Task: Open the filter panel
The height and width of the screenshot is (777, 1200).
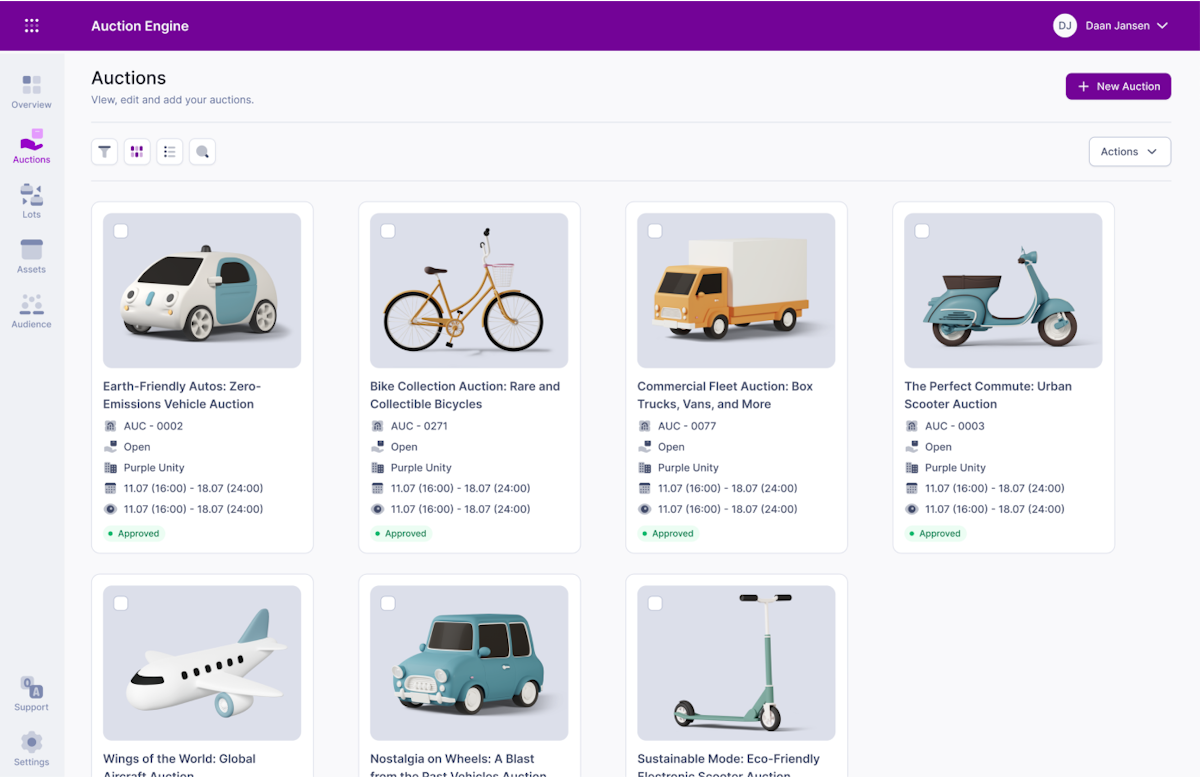Action: tap(104, 151)
